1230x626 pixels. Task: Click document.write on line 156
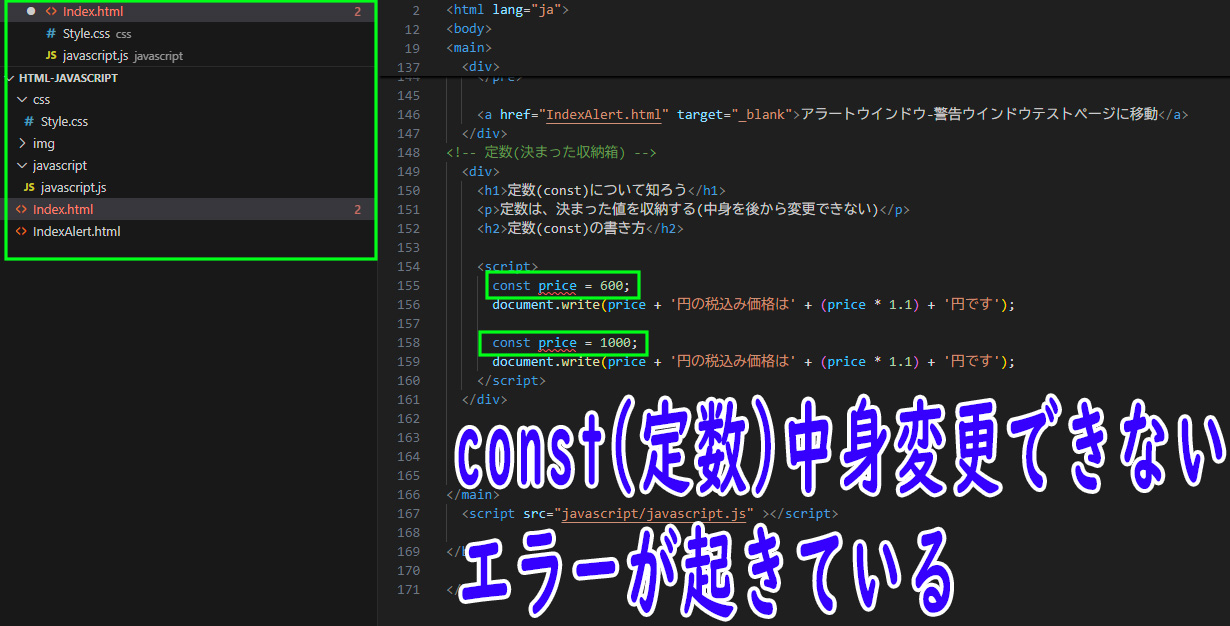(546, 305)
